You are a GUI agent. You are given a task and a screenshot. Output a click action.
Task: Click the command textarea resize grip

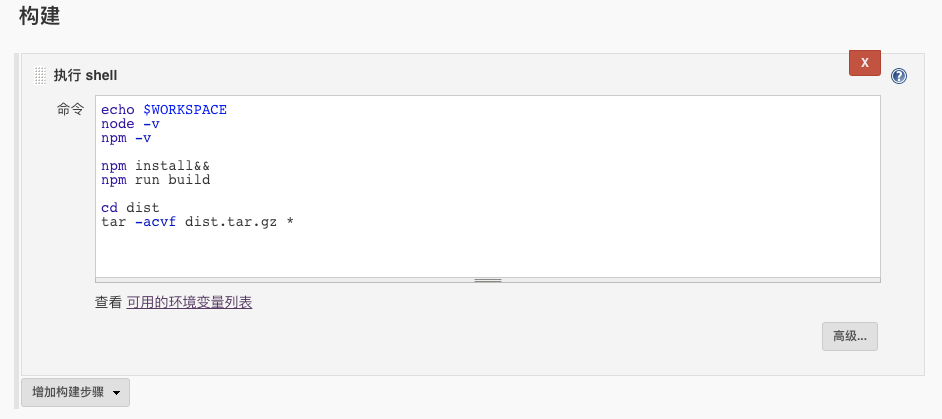click(x=487, y=281)
